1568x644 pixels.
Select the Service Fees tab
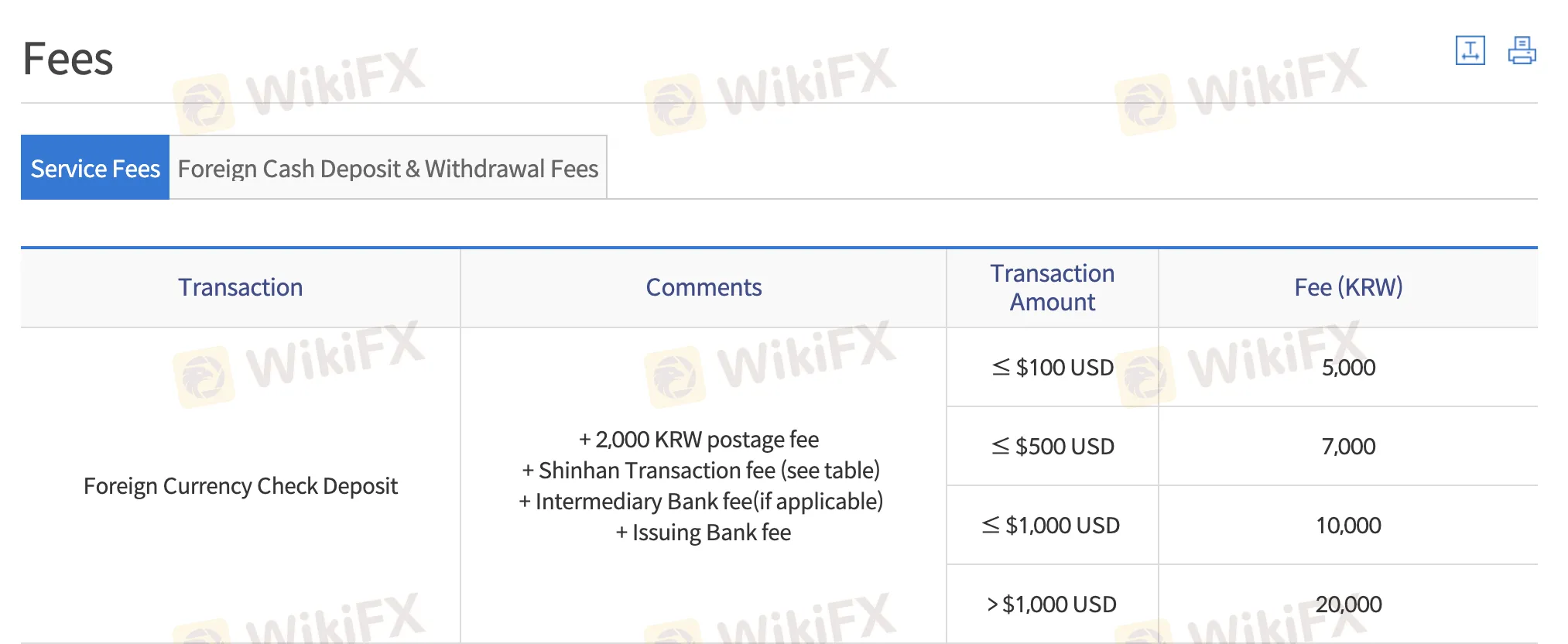click(x=94, y=167)
